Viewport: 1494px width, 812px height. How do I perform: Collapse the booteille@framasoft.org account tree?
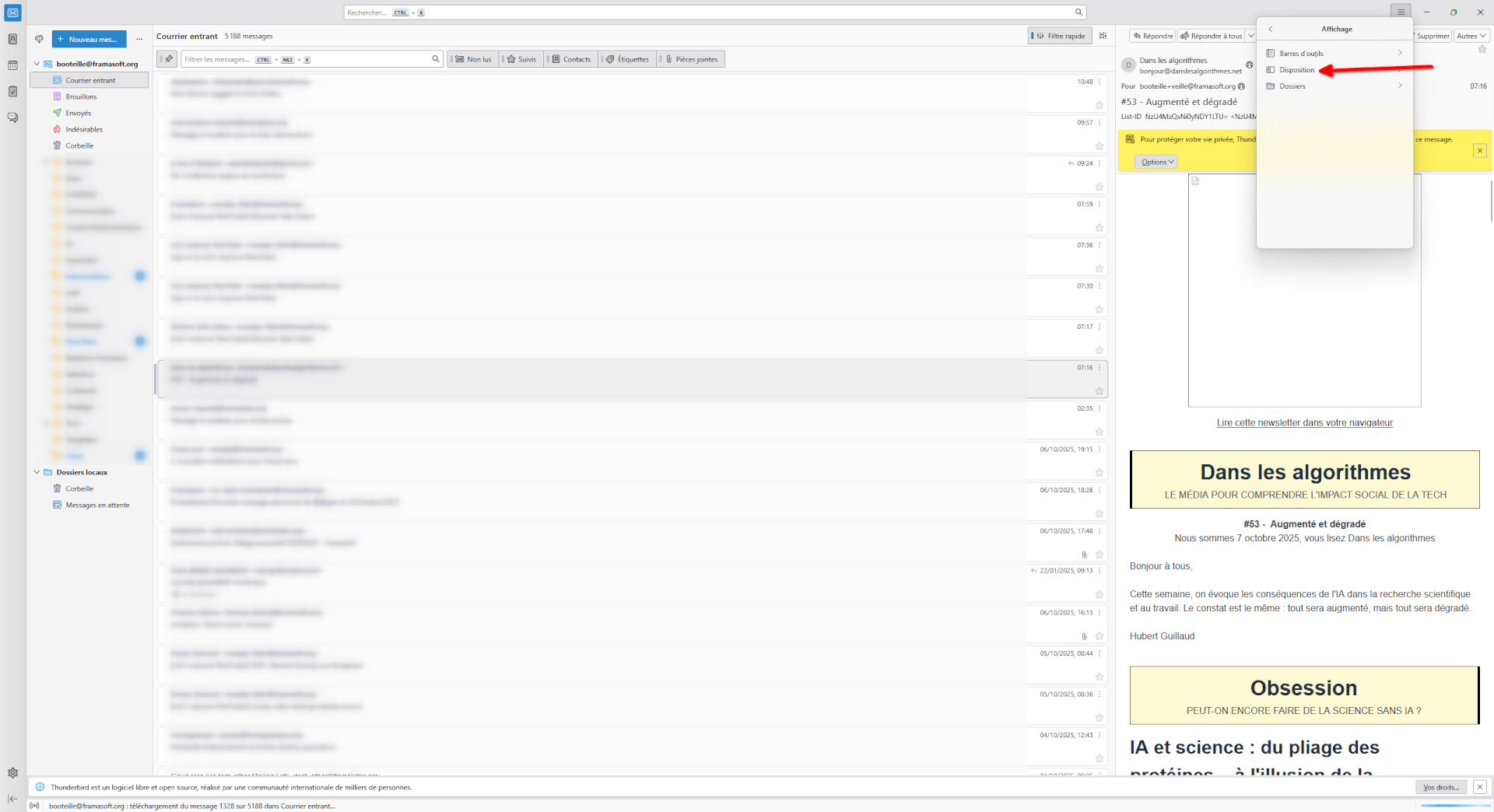pos(37,64)
